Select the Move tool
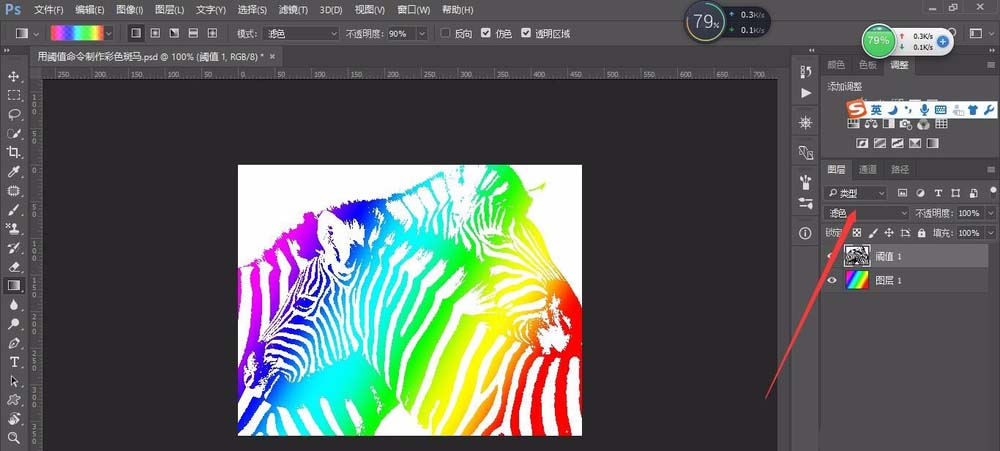Viewport: 1000px width, 451px height. click(x=14, y=76)
